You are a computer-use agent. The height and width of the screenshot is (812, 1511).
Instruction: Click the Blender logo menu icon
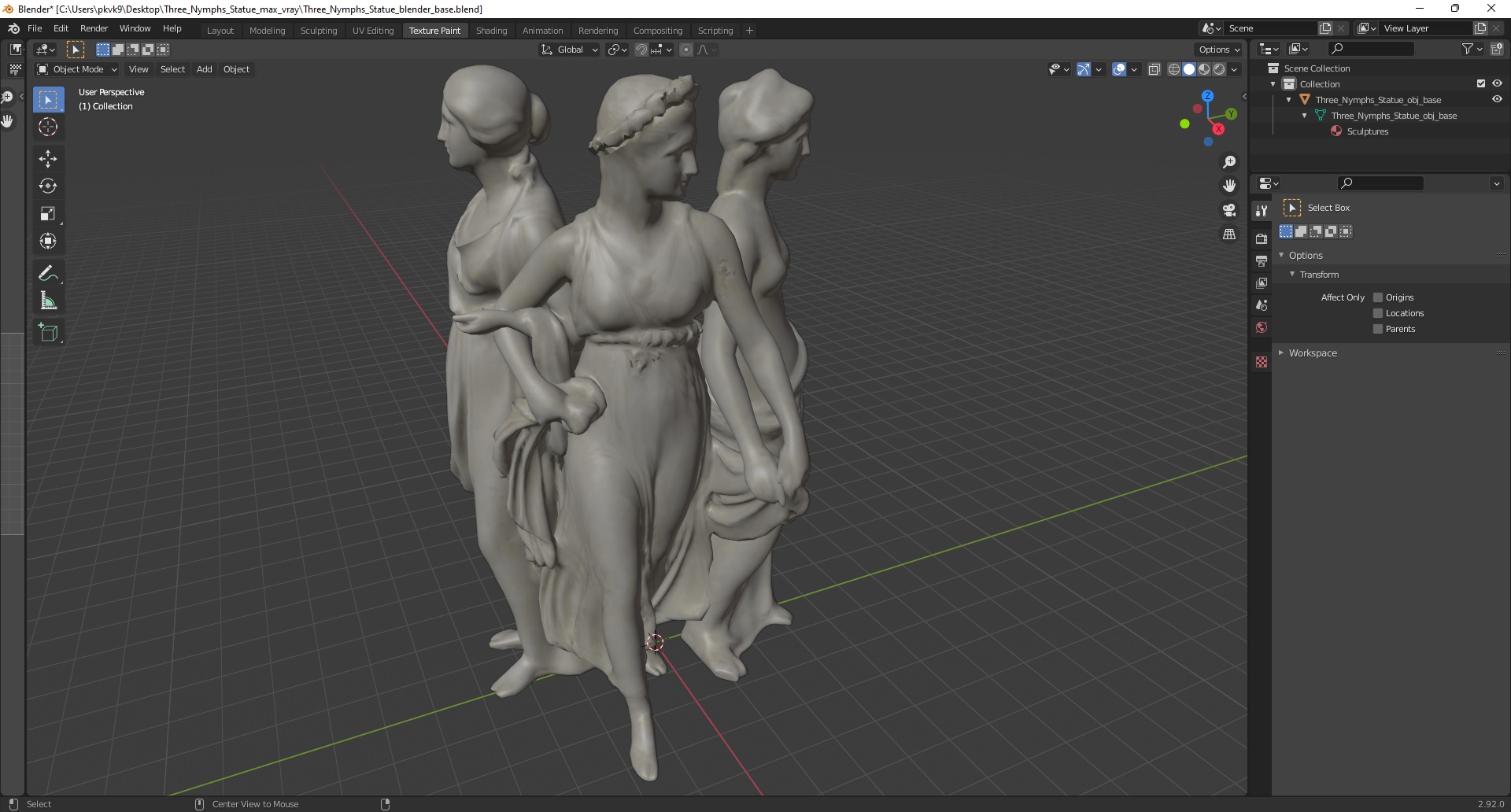pos(13,28)
